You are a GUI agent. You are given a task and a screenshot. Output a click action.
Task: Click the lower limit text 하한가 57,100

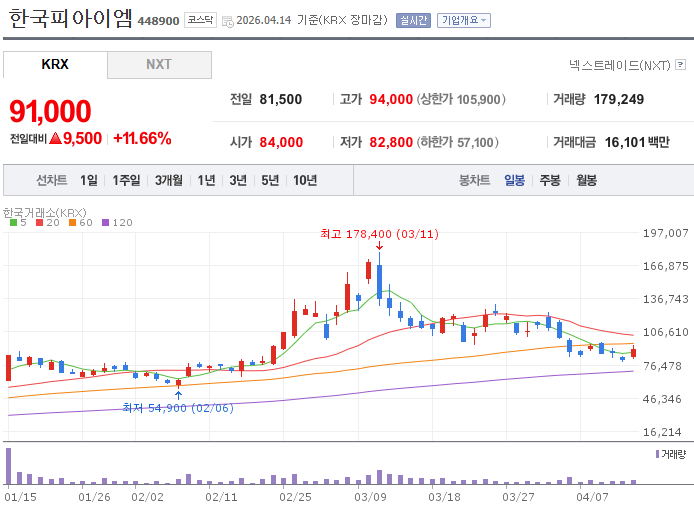[457, 142]
